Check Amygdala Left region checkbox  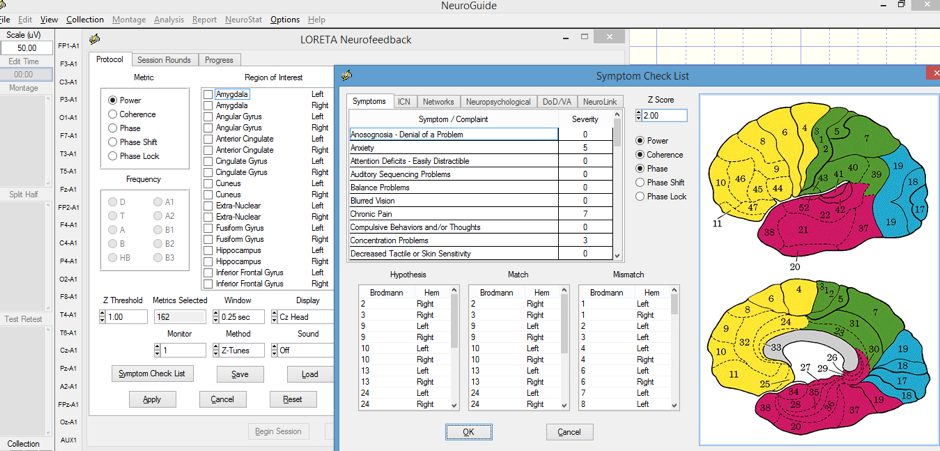[208, 94]
